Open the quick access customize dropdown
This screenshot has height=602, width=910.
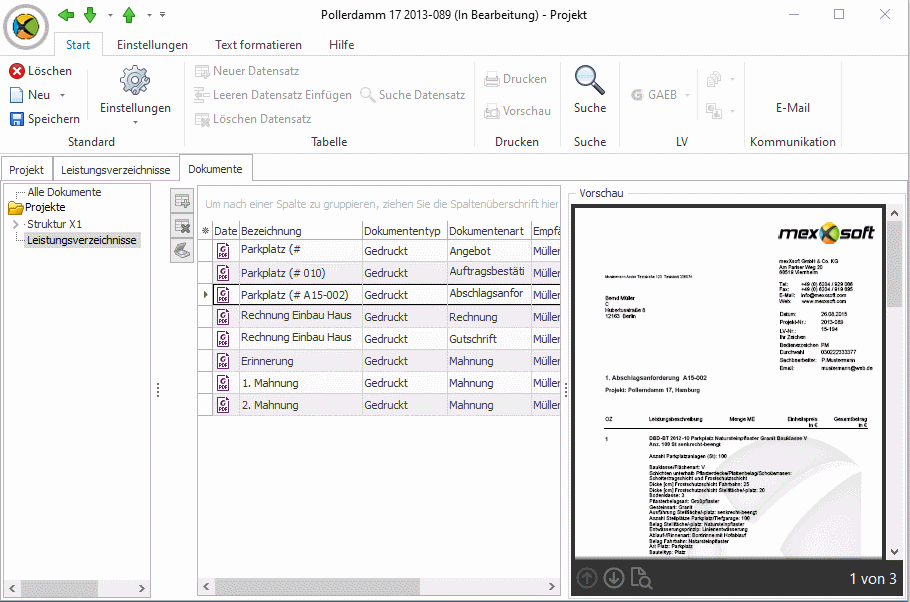(x=162, y=15)
